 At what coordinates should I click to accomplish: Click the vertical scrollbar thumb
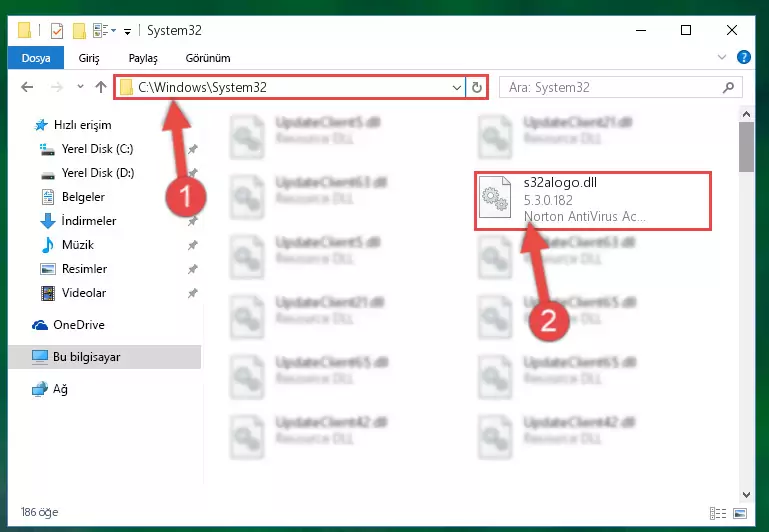pos(746,147)
